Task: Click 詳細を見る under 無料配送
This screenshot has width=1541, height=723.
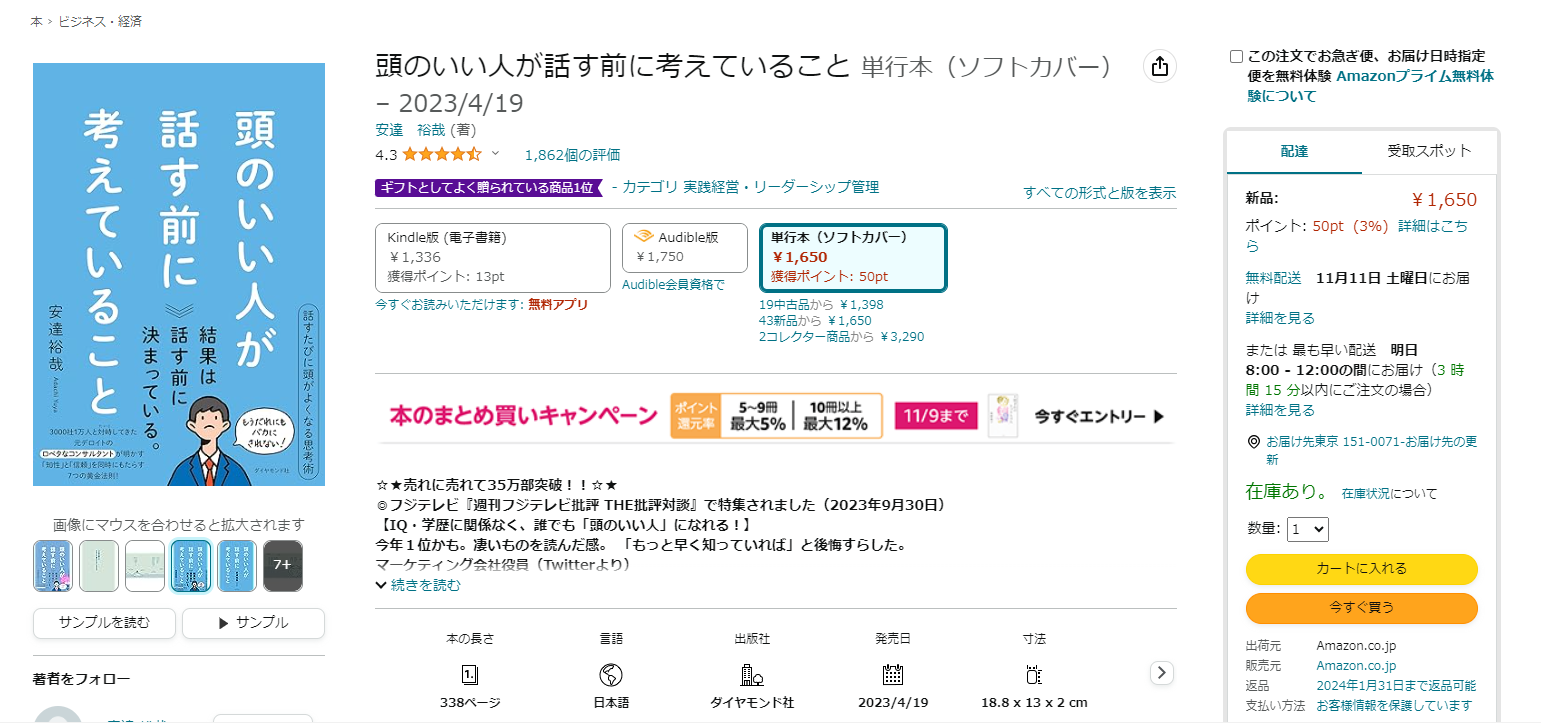Action: (1280, 318)
